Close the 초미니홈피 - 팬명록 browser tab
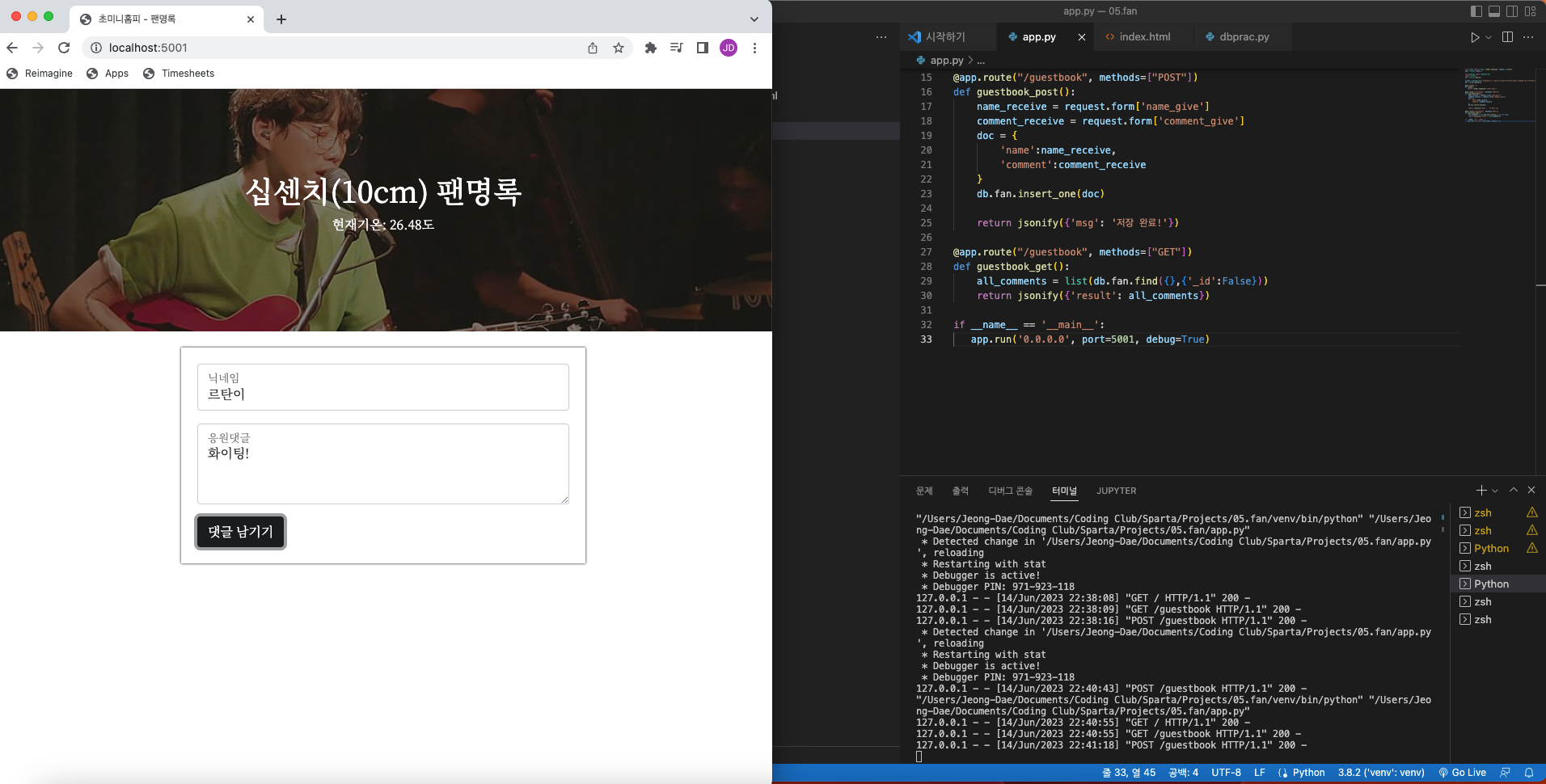Image resolution: width=1546 pixels, height=784 pixels. click(251, 19)
